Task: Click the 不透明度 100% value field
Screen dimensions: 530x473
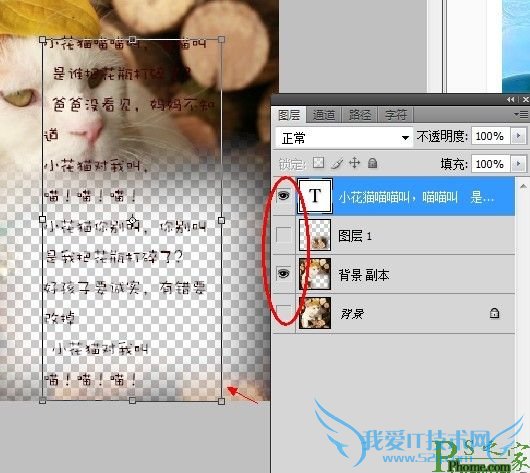Action: [490, 136]
